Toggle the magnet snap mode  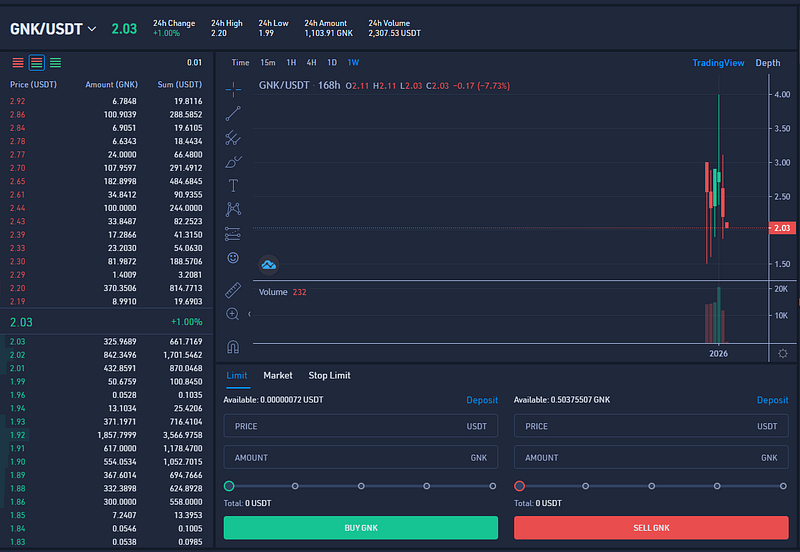[233, 346]
